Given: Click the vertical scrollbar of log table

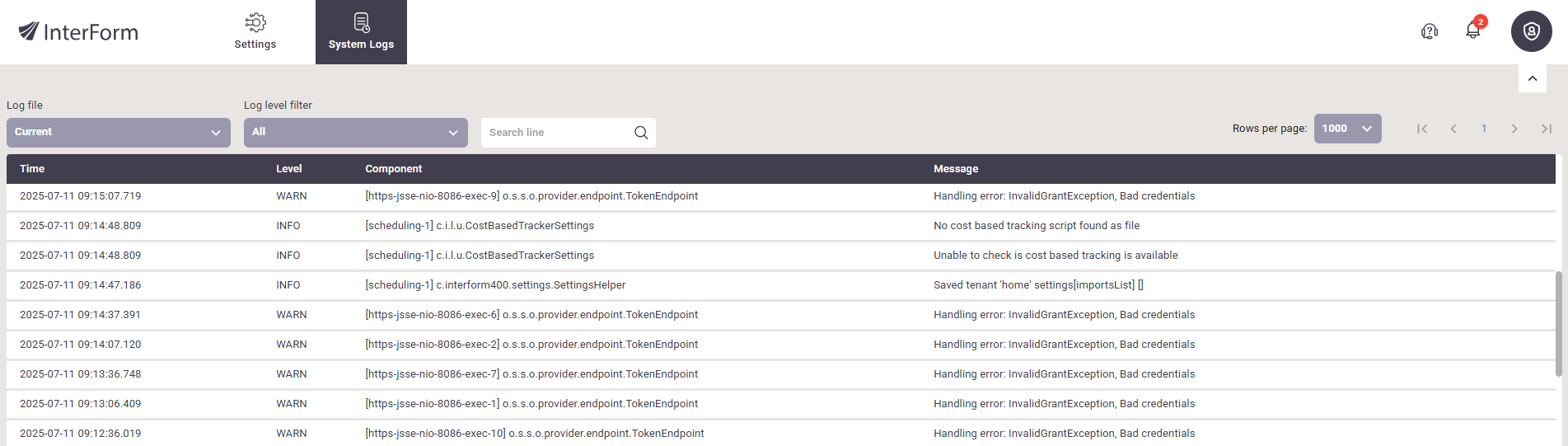Looking at the screenshot, I should pyautogui.click(x=1559, y=324).
